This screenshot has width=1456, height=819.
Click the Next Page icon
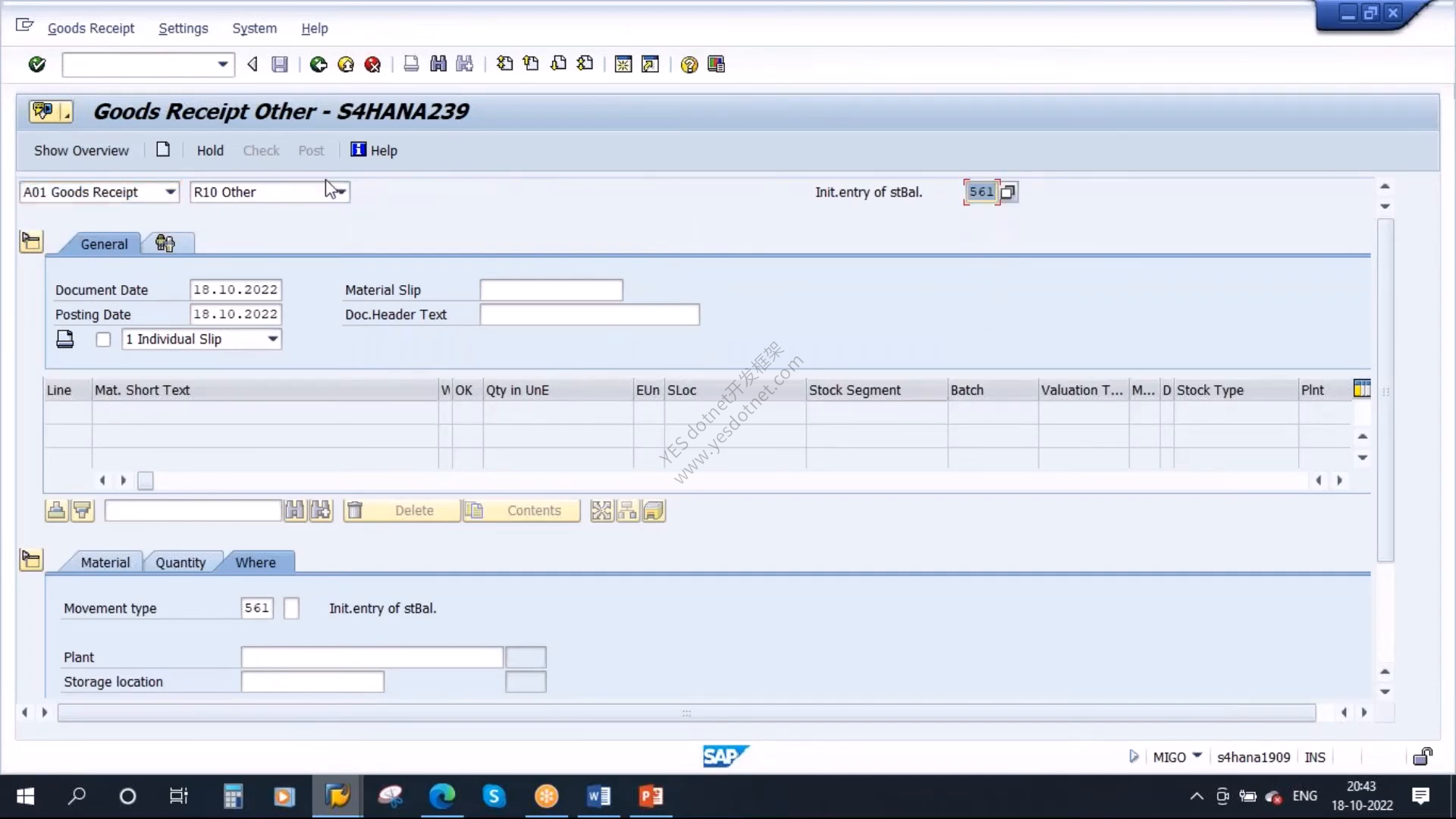[x=558, y=64]
